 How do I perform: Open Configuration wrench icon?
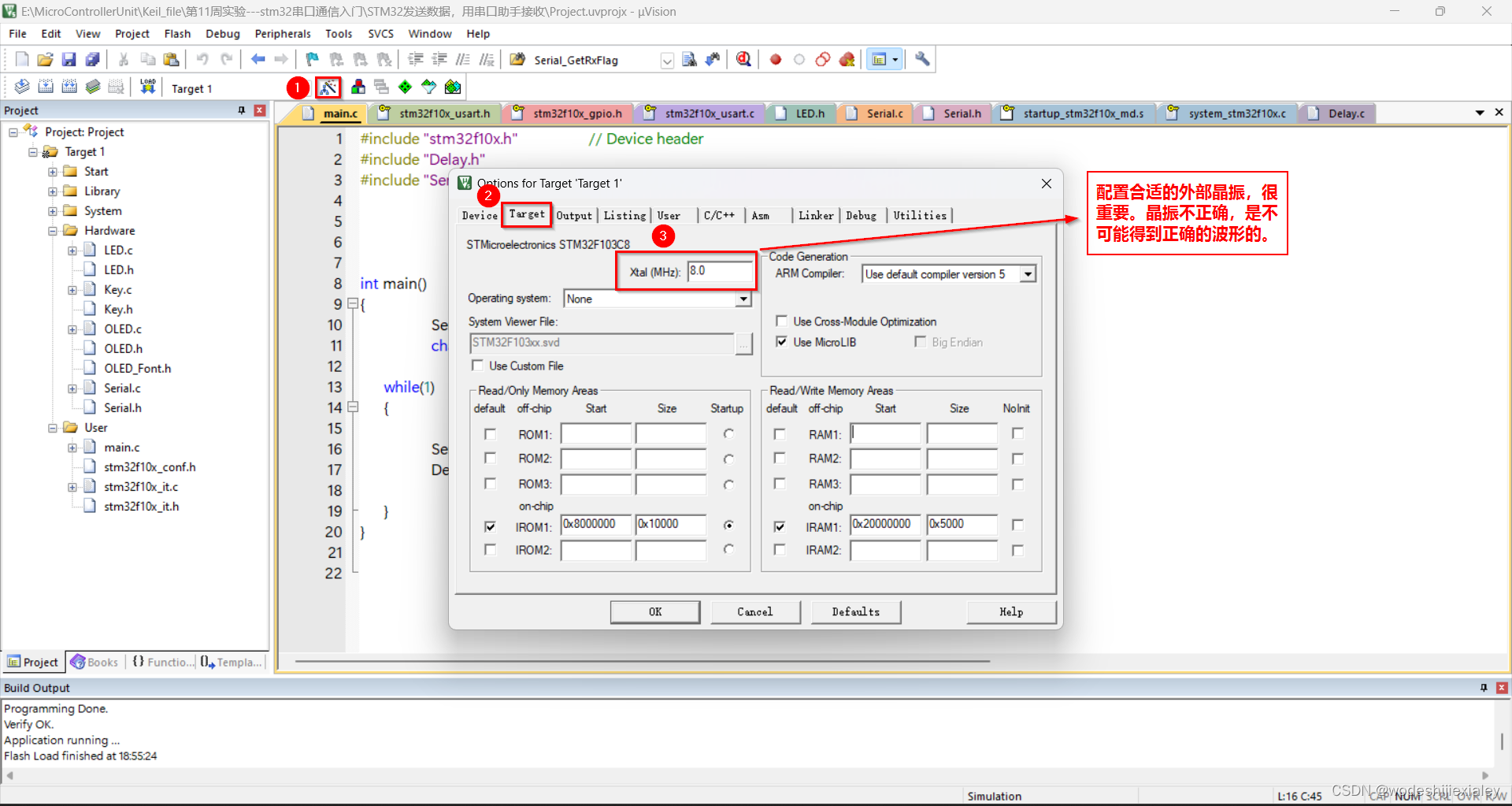[x=922, y=59]
